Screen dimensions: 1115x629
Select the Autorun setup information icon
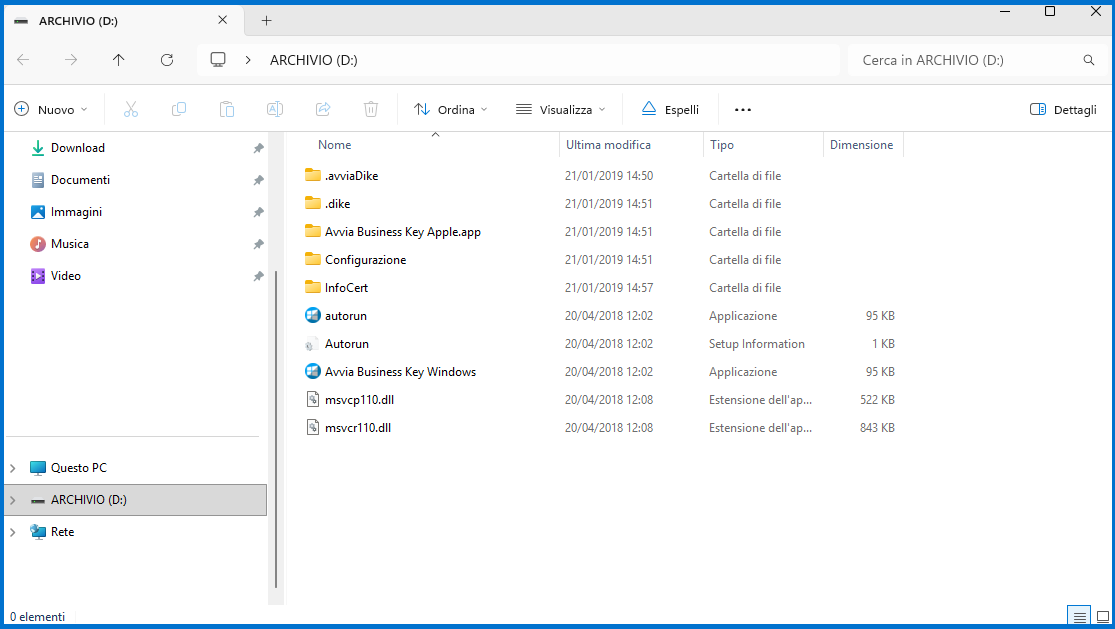tap(311, 344)
